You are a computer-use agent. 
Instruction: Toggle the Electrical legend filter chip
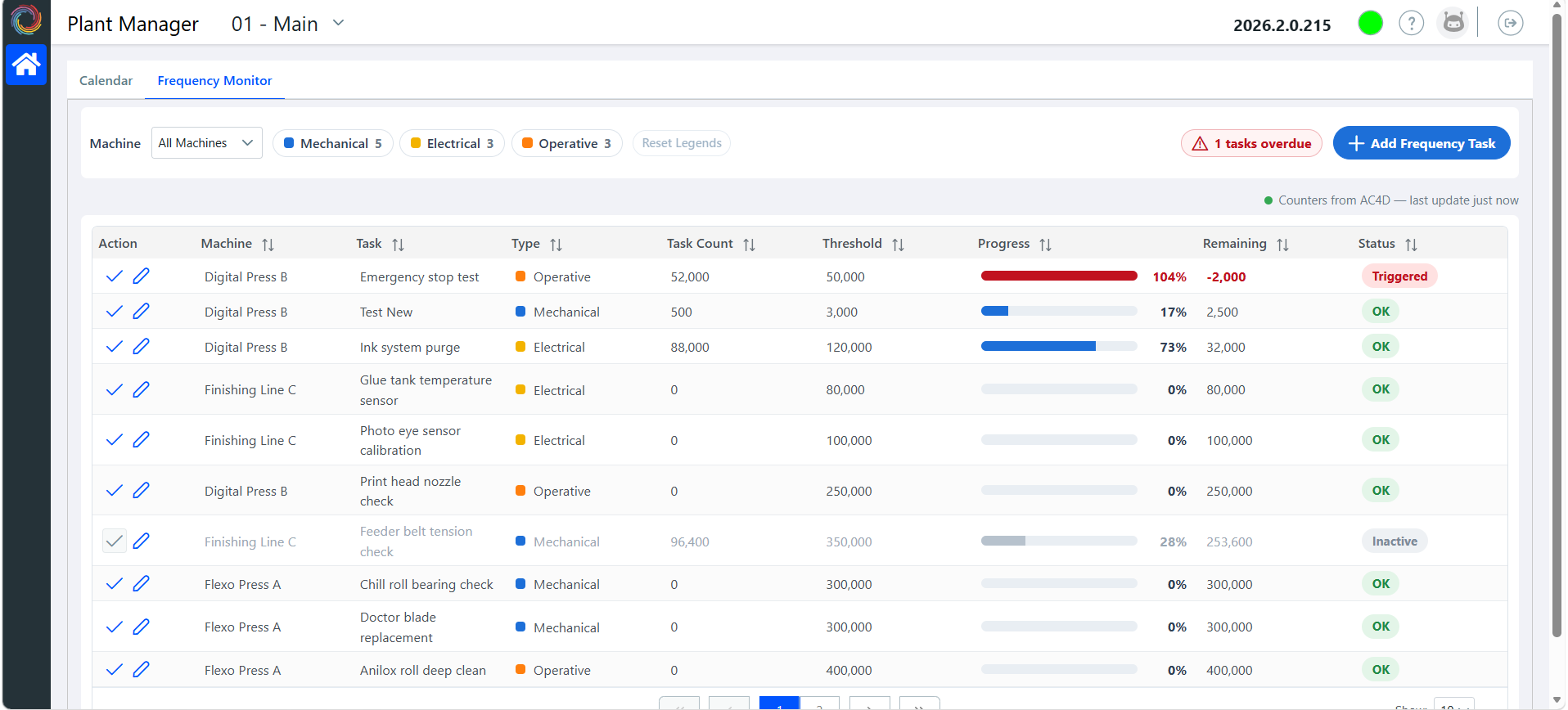(x=452, y=143)
